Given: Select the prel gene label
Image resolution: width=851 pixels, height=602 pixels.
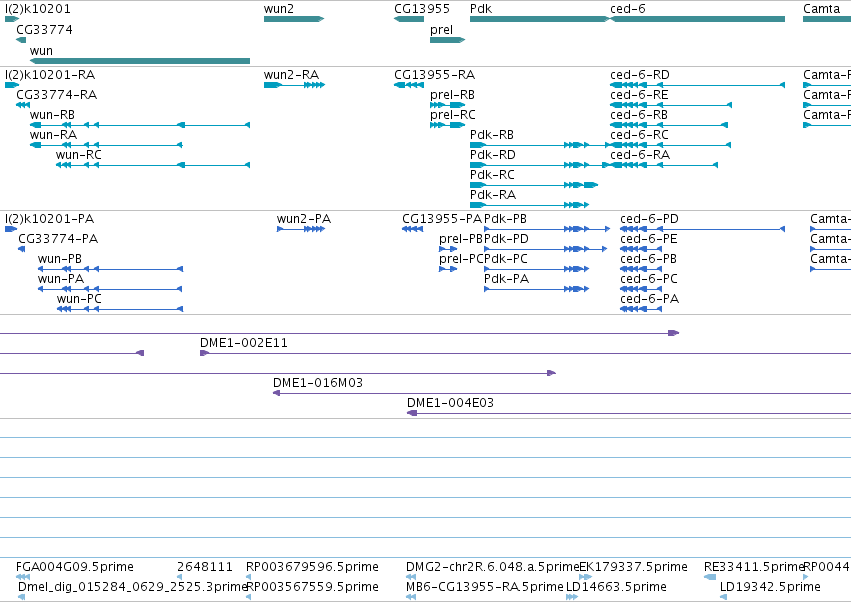Looking at the screenshot, I should point(441,30).
